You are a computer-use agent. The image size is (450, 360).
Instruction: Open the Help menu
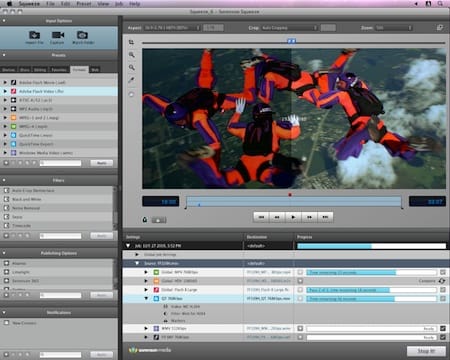[134, 4]
